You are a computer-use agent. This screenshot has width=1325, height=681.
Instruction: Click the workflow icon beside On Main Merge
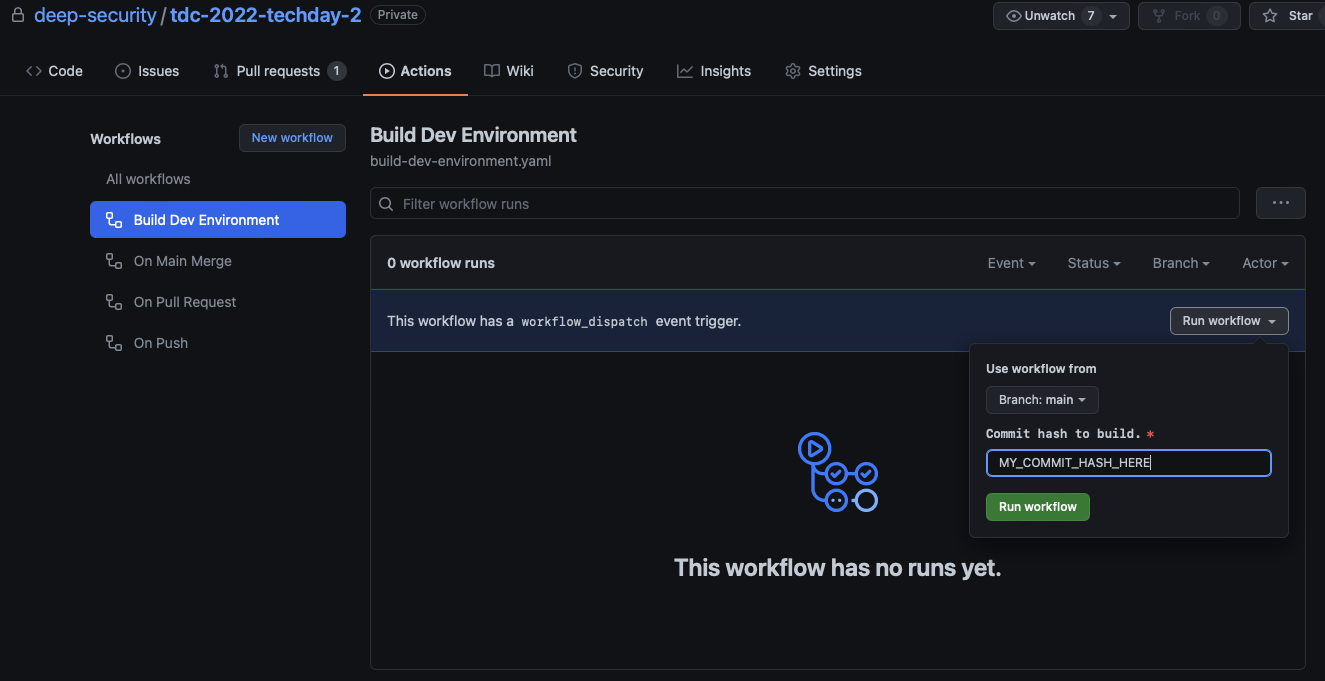click(x=114, y=261)
